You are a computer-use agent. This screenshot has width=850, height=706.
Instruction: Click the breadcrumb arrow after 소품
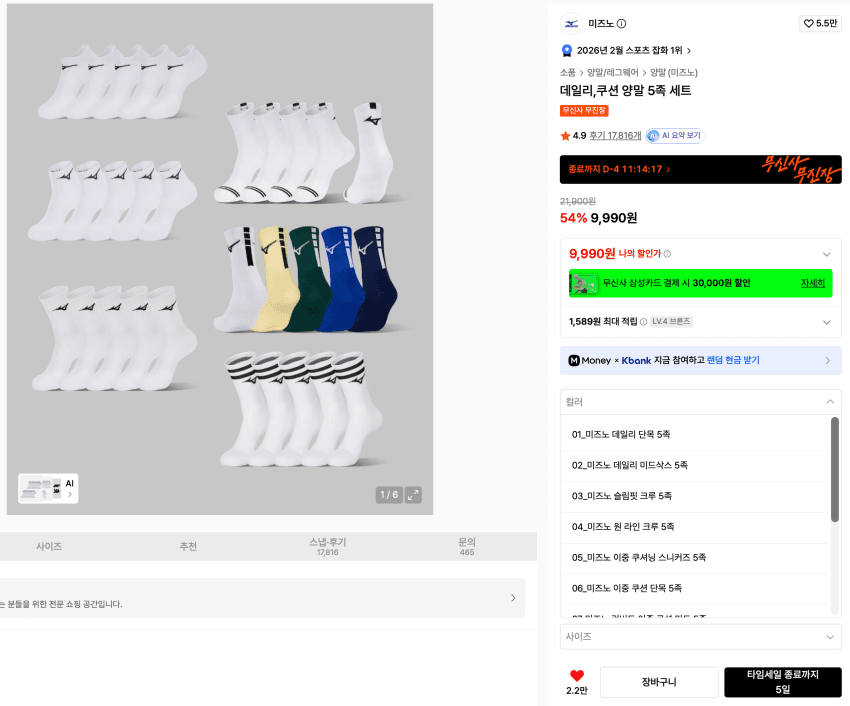click(581, 73)
